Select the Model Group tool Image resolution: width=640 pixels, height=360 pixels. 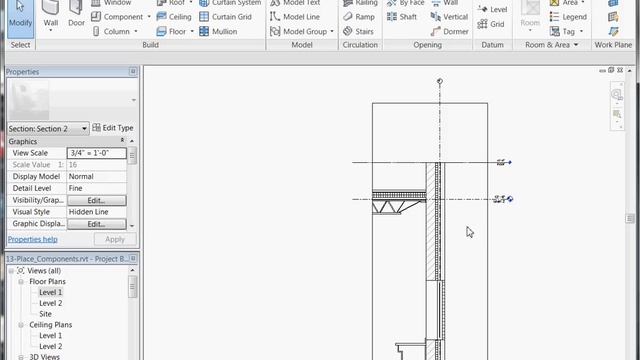point(299,31)
